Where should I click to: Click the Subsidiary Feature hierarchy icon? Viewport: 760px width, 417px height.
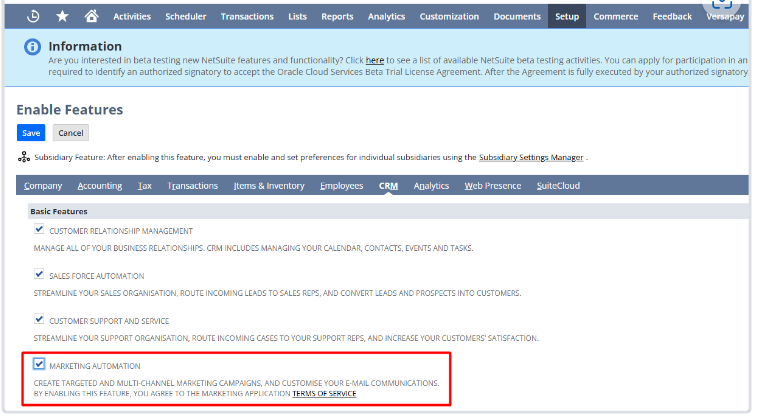[x=24, y=157]
